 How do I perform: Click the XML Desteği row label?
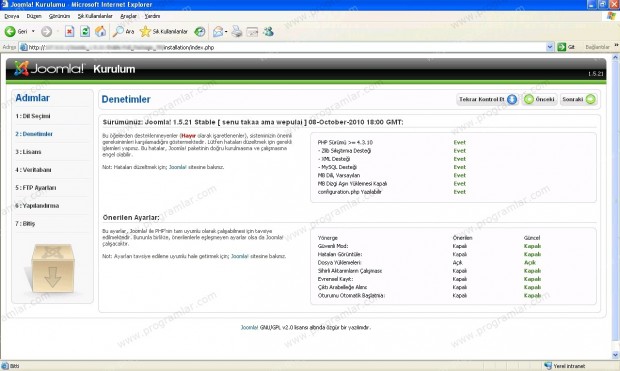click(x=334, y=159)
